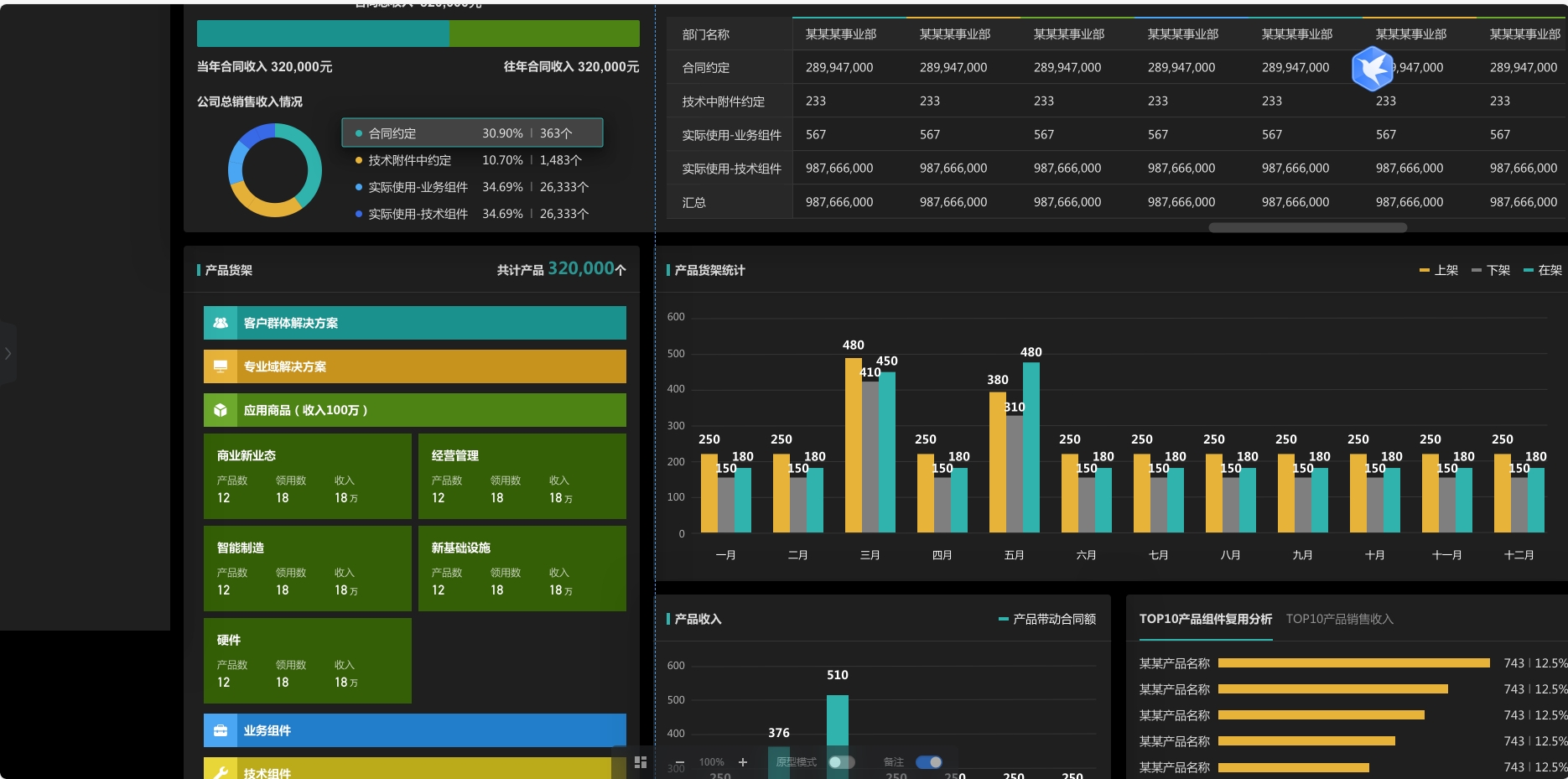The width and height of the screenshot is (1568, 779).
Task: Expand the 客户群体解决方案 category bar
Action: pyautogui.click(x=415, y=323)
